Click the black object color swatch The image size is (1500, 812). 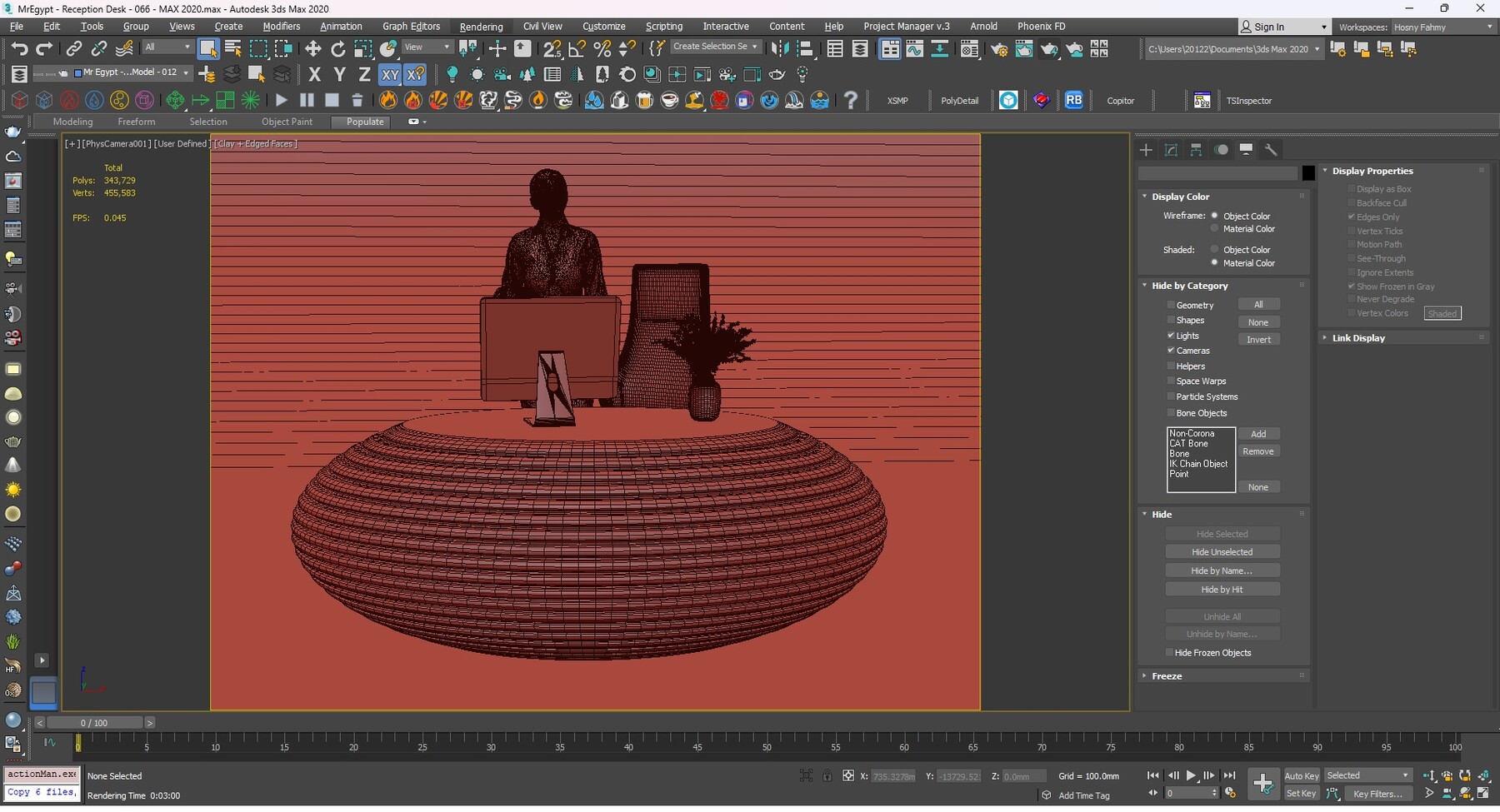click(1308, 173)
